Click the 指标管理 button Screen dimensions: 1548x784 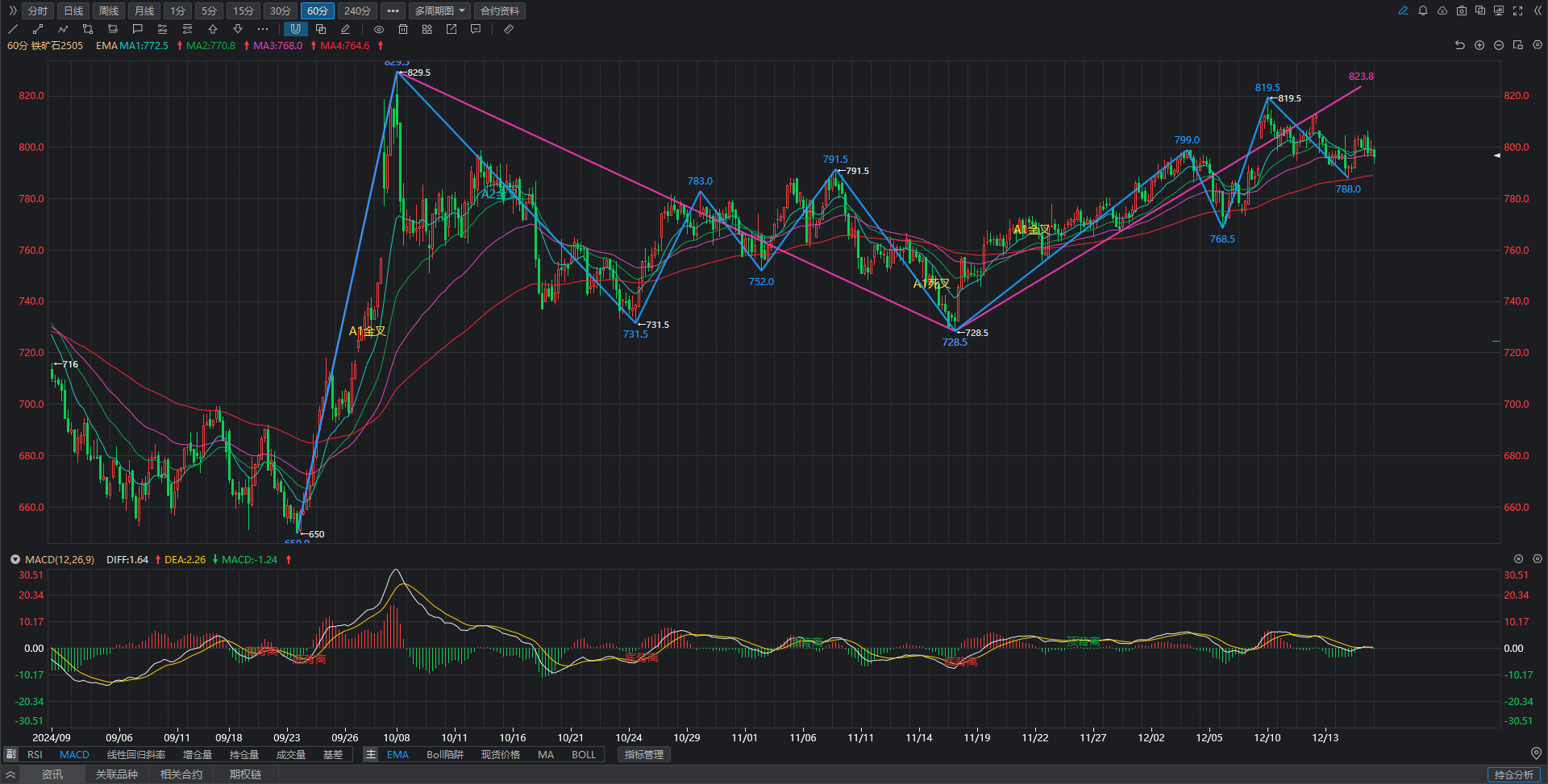coord(644,755)
